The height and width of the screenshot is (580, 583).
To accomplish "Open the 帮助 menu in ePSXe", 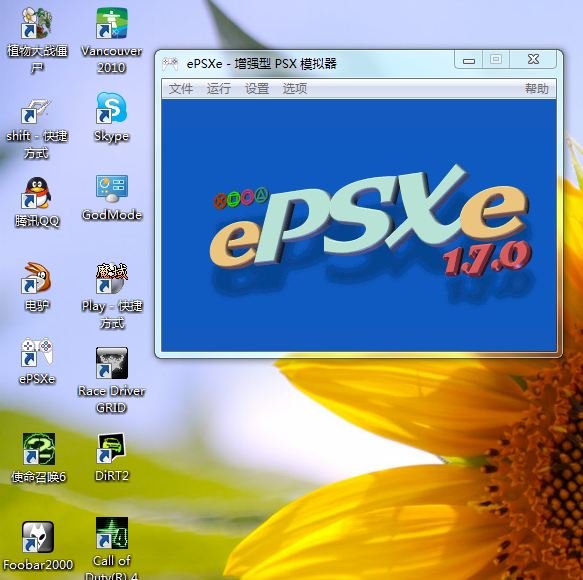I will click(537, 88).
